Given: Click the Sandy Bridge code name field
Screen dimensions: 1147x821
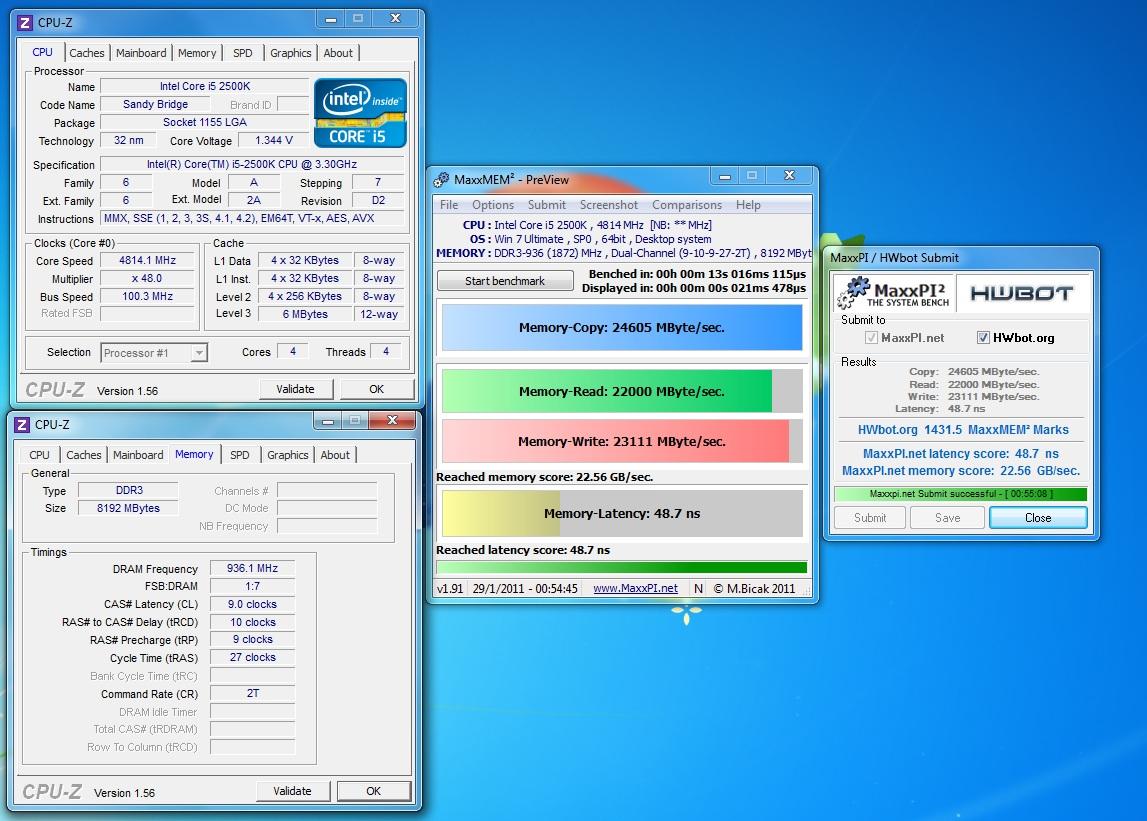Looking at the screenshot, I should pos(155,105).
